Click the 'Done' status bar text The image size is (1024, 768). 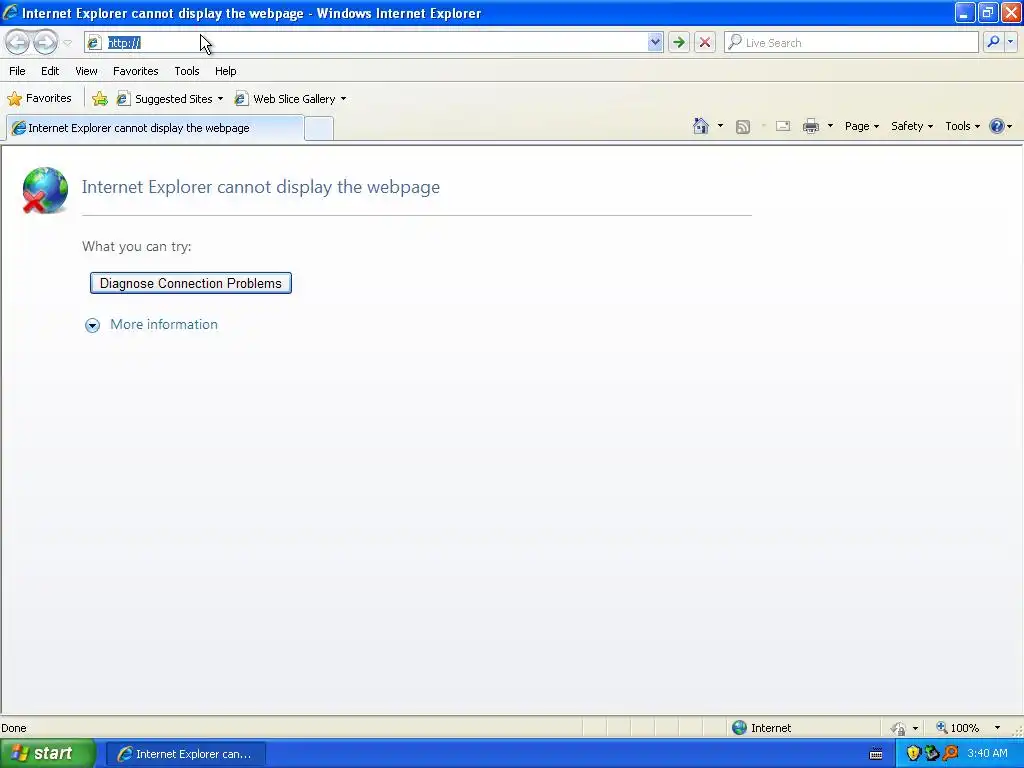pos(14,728)
